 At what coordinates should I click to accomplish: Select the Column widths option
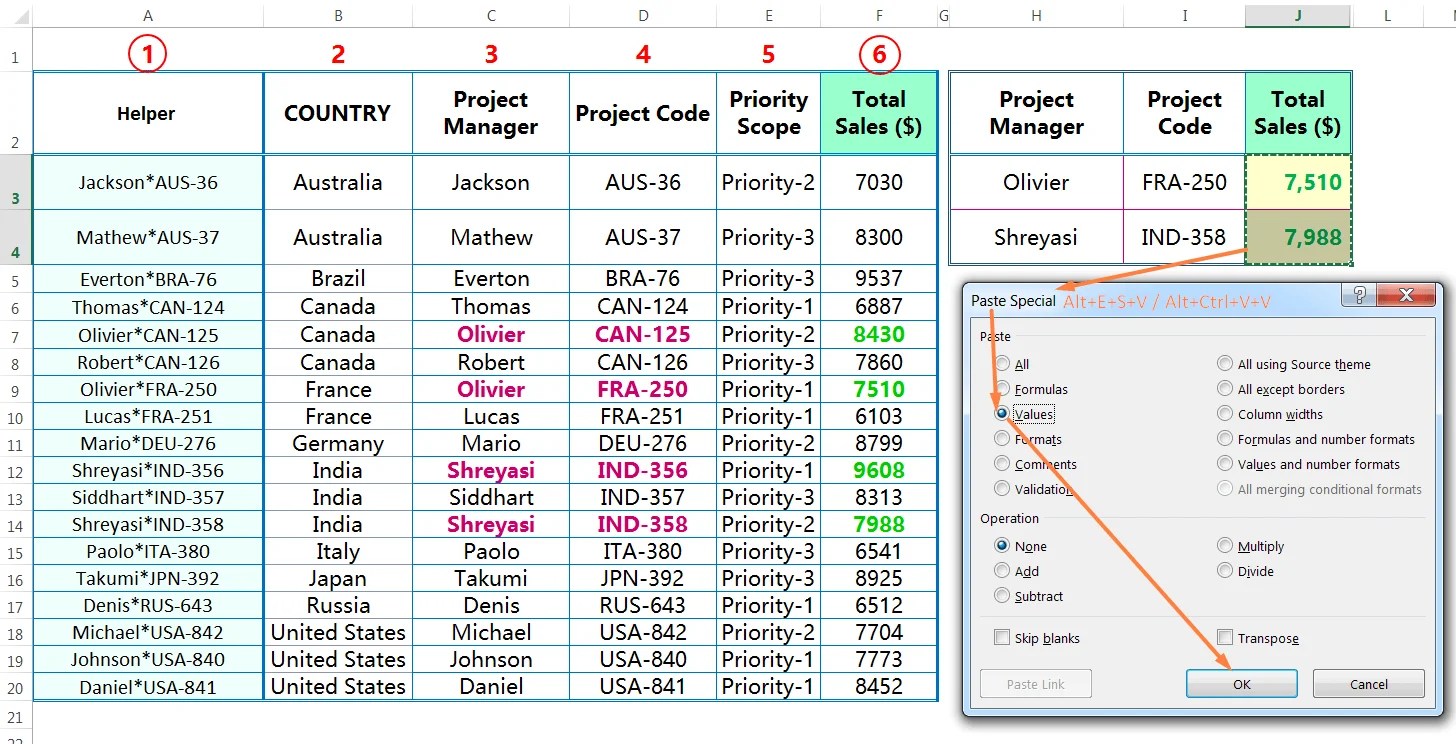(1224, 413)
